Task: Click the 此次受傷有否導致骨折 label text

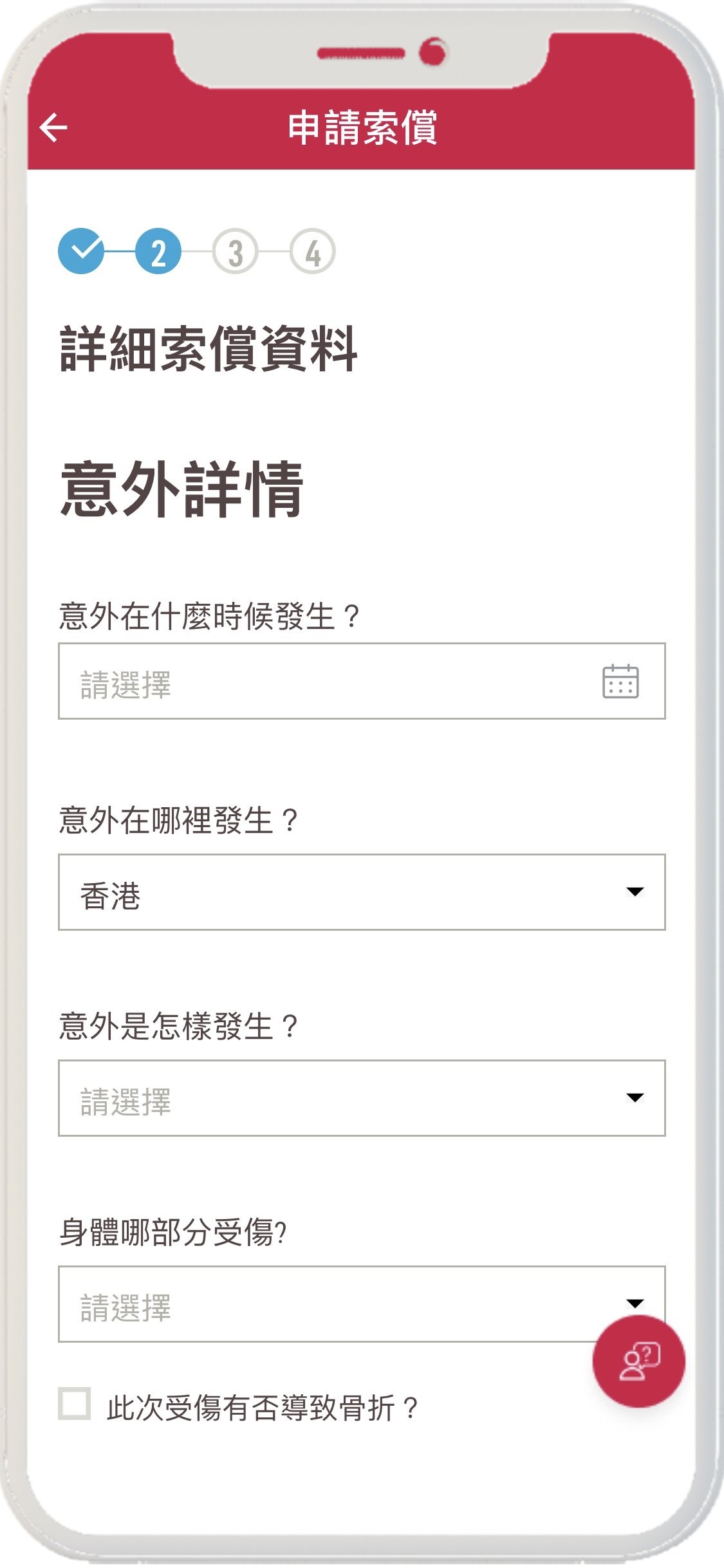Action: click(263, 1408)
